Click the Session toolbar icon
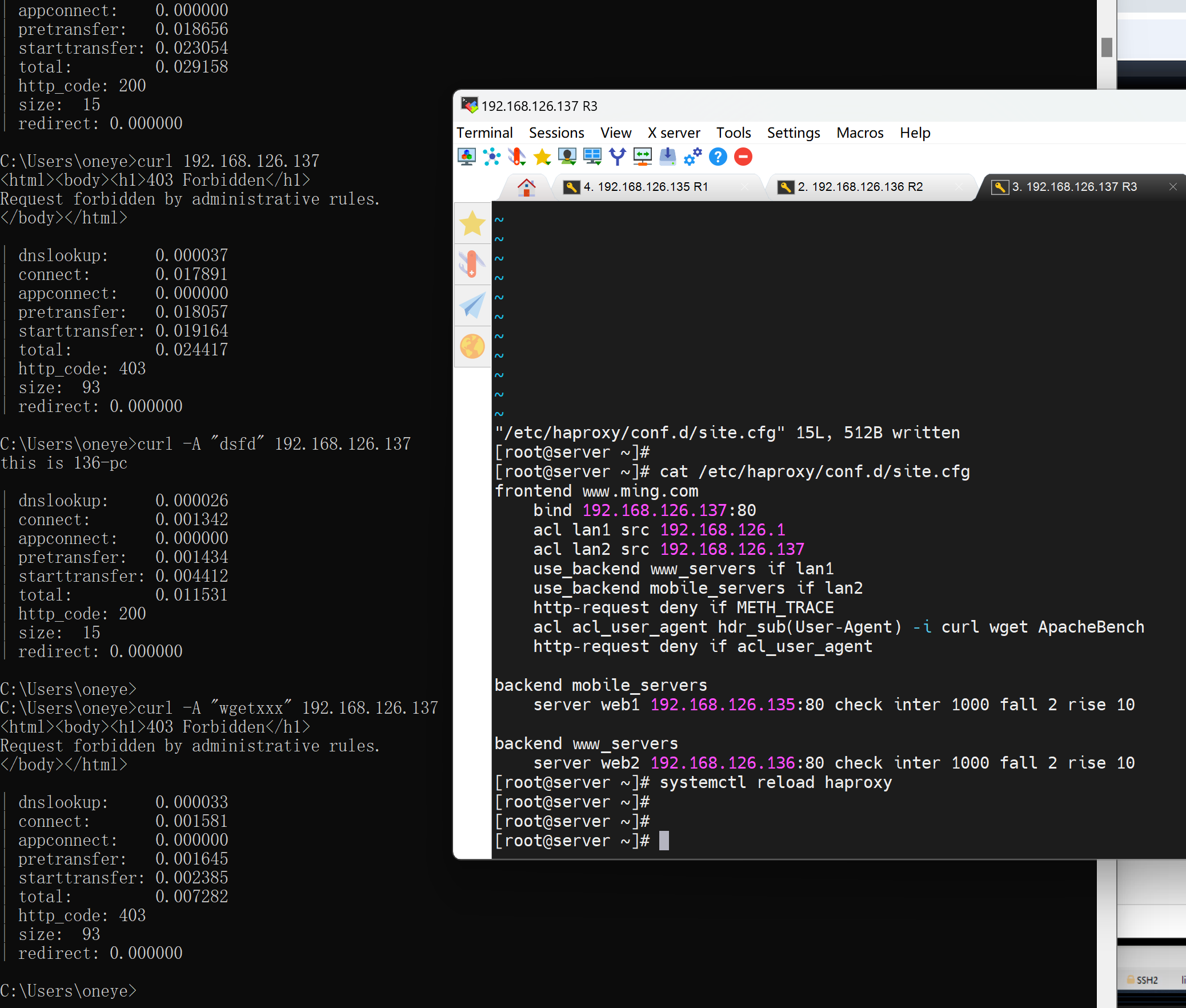This screenshot has width=1186, height=1008. [x=467, y=157]
